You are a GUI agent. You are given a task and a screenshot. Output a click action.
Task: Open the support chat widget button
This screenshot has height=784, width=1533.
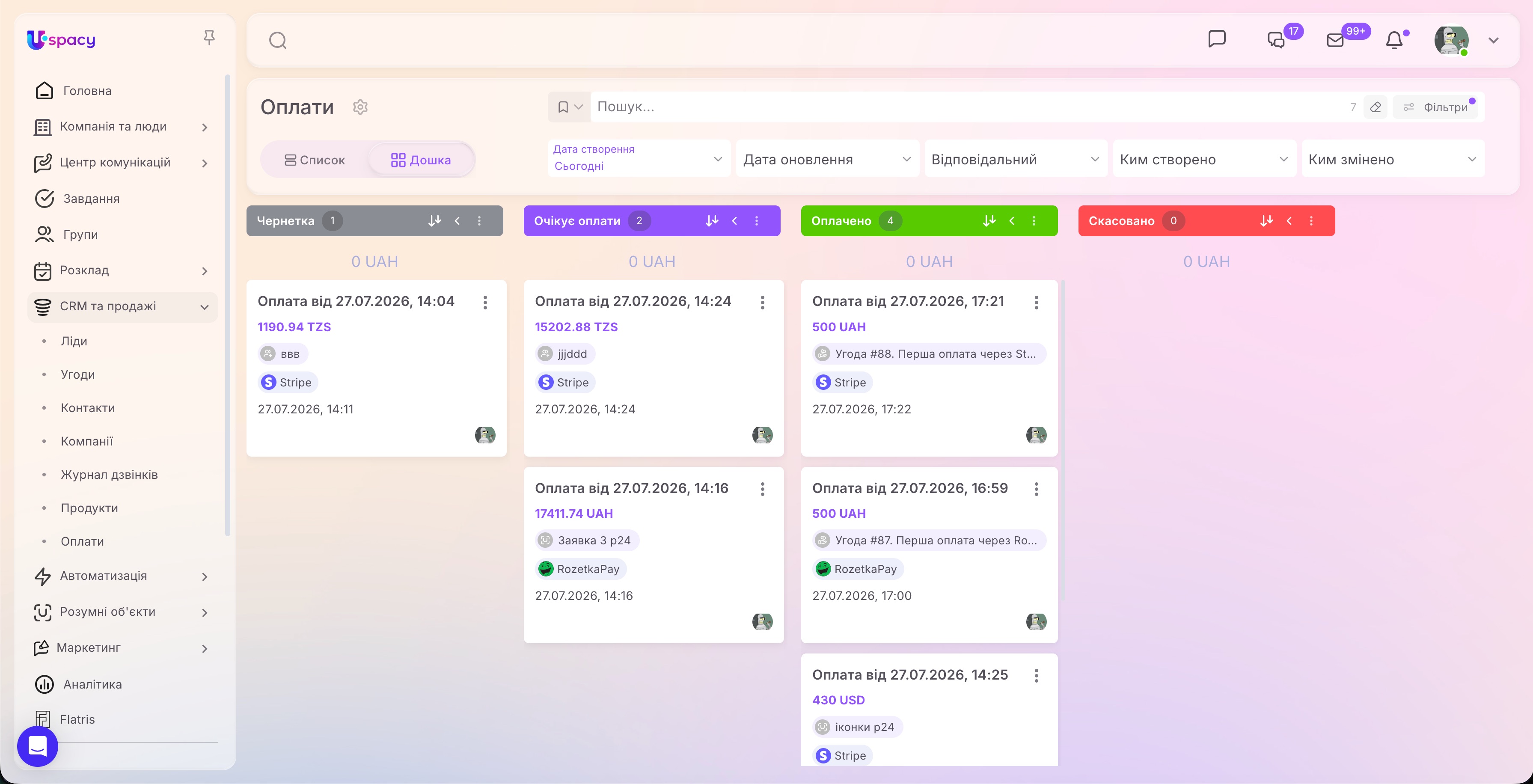38,746
